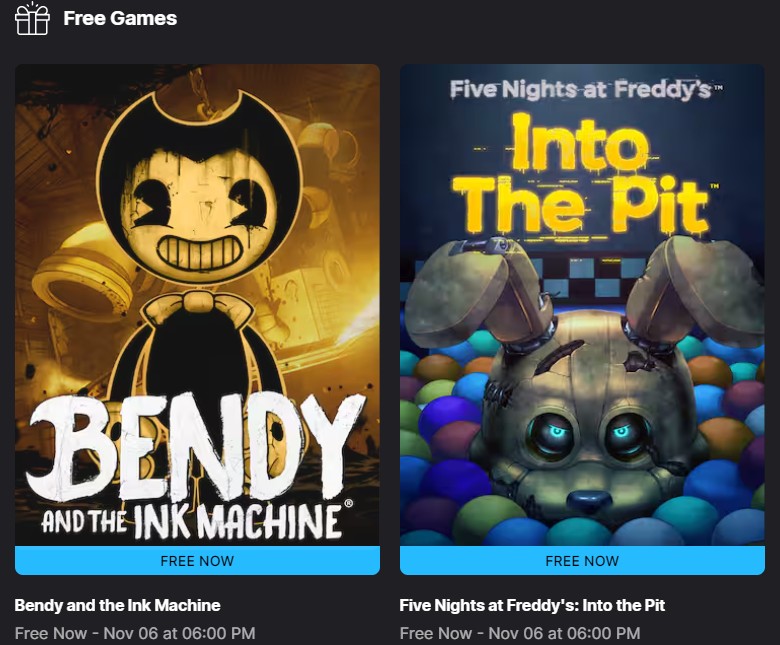Open Five Nights at Freddy's: Into the Pit title
The width and height of the screenshot is (780, 645).
click(x=532, y=605)
